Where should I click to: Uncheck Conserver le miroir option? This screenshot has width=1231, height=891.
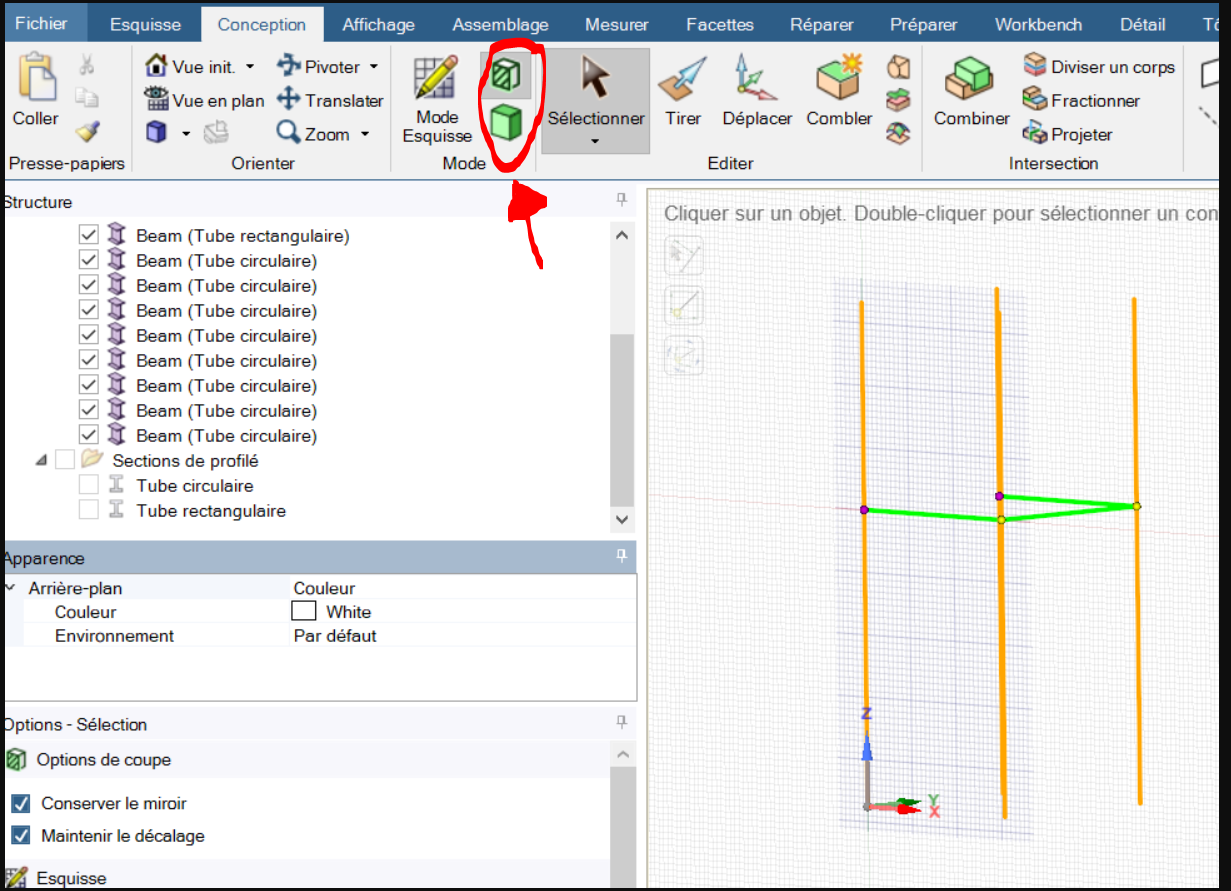pyautogui.click(x=21, y=804)
